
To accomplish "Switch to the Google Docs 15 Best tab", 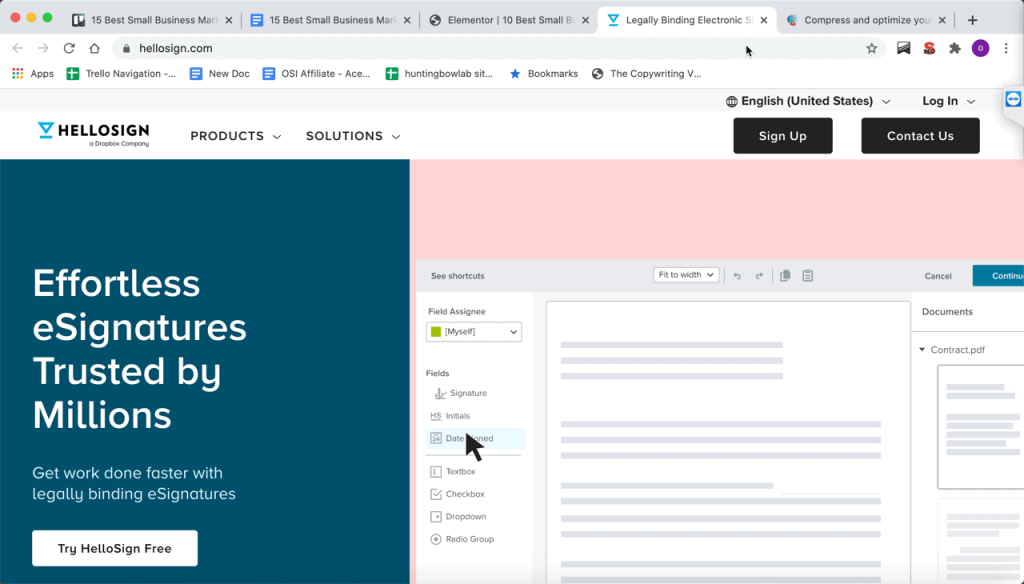I will (x=330, y=20).
